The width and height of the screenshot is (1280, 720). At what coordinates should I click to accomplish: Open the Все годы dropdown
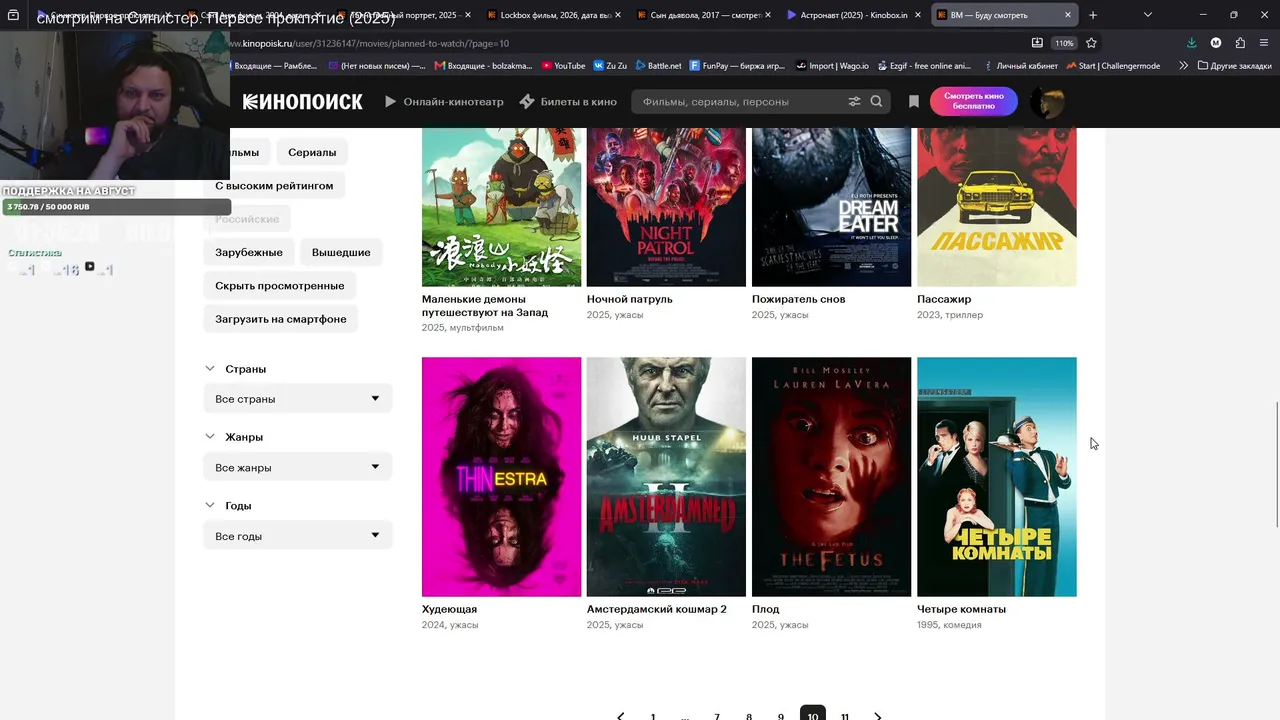click(x=298, y=536)
